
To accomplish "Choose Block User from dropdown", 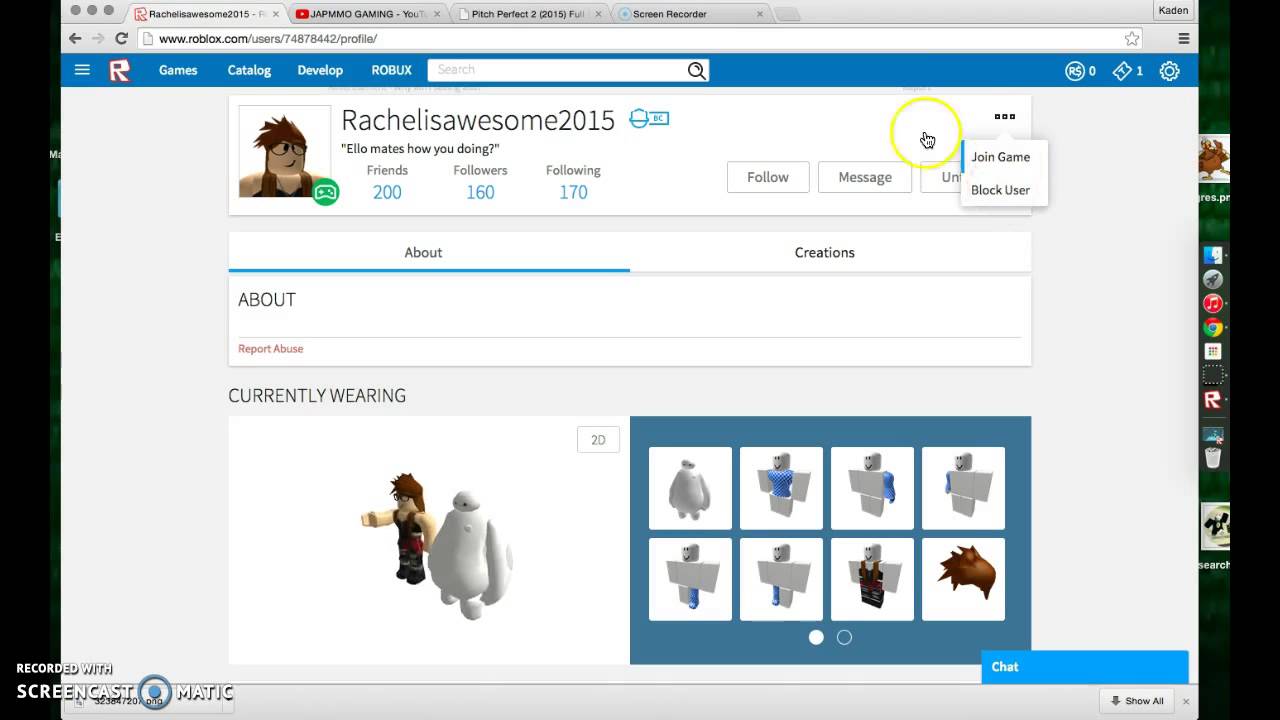I will (1000, 190).
